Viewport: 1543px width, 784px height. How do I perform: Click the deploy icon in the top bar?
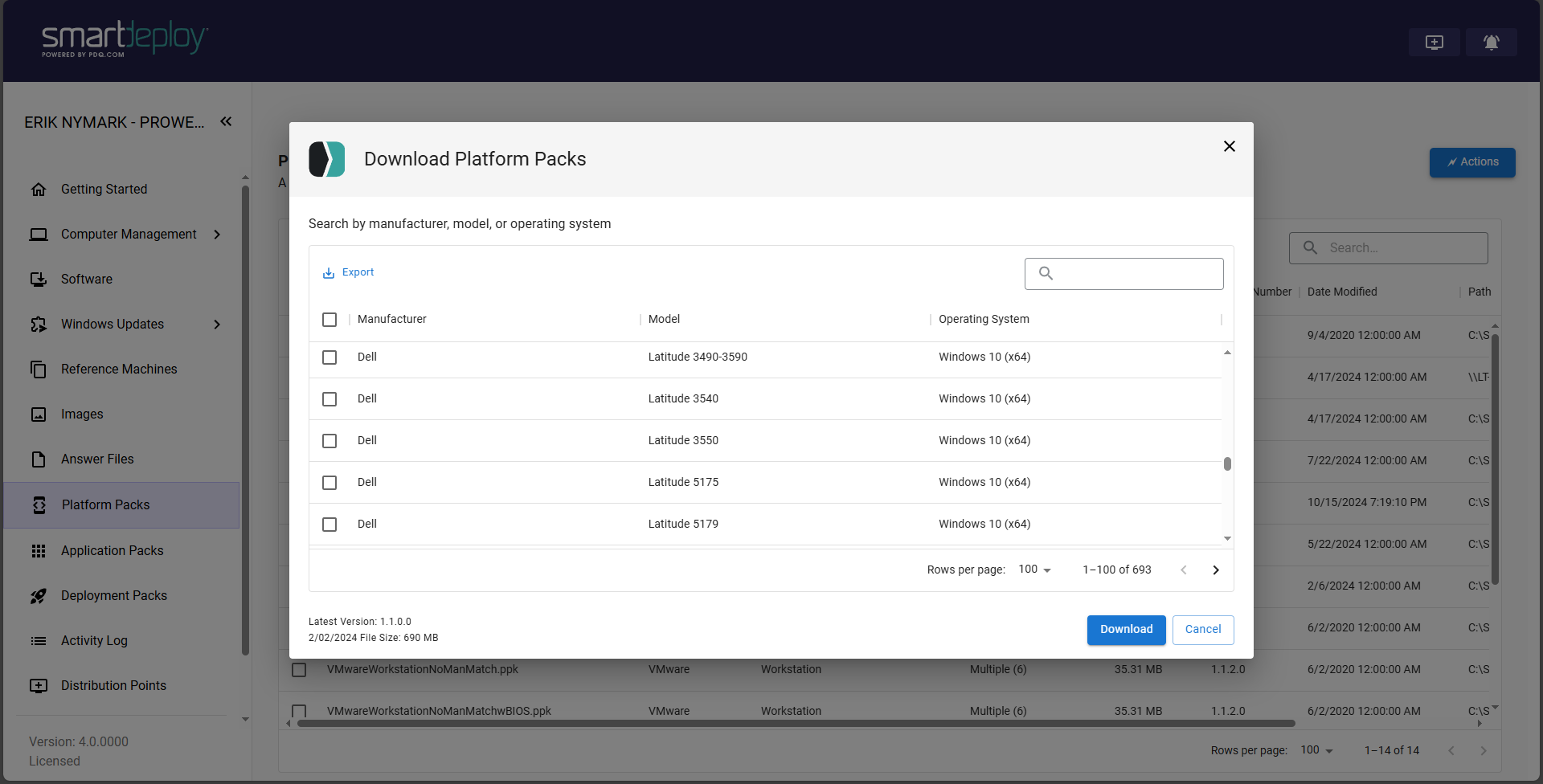click(x=1434, y=42)
